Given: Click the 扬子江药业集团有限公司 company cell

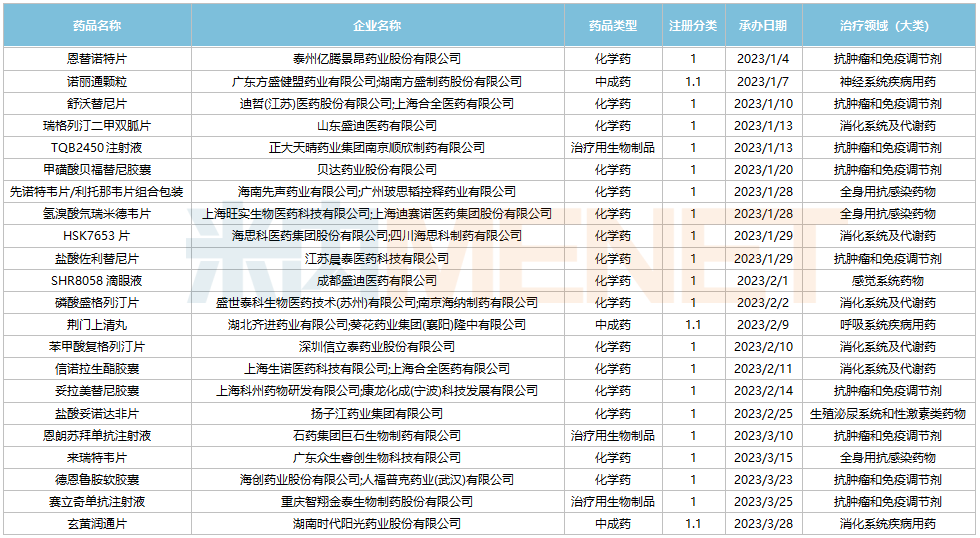Looking at the screenshot, I should coord(377,413).
